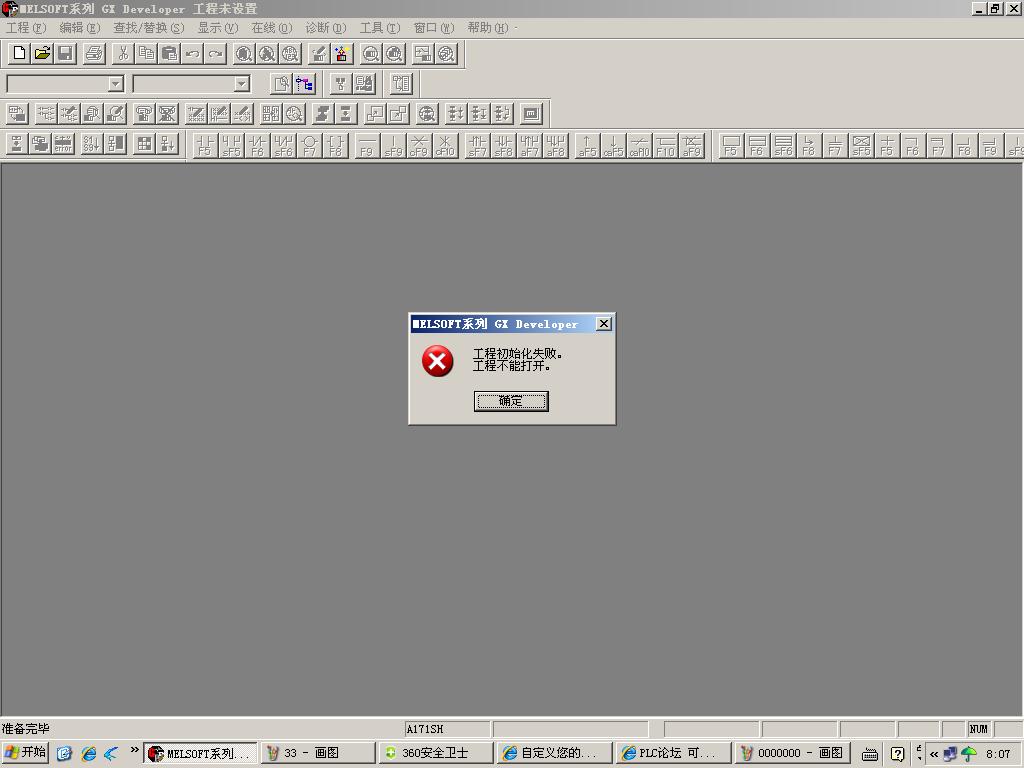Click Internet Explorer quick launch icon
Screen dimensions: 1024x768
[88, 754]
